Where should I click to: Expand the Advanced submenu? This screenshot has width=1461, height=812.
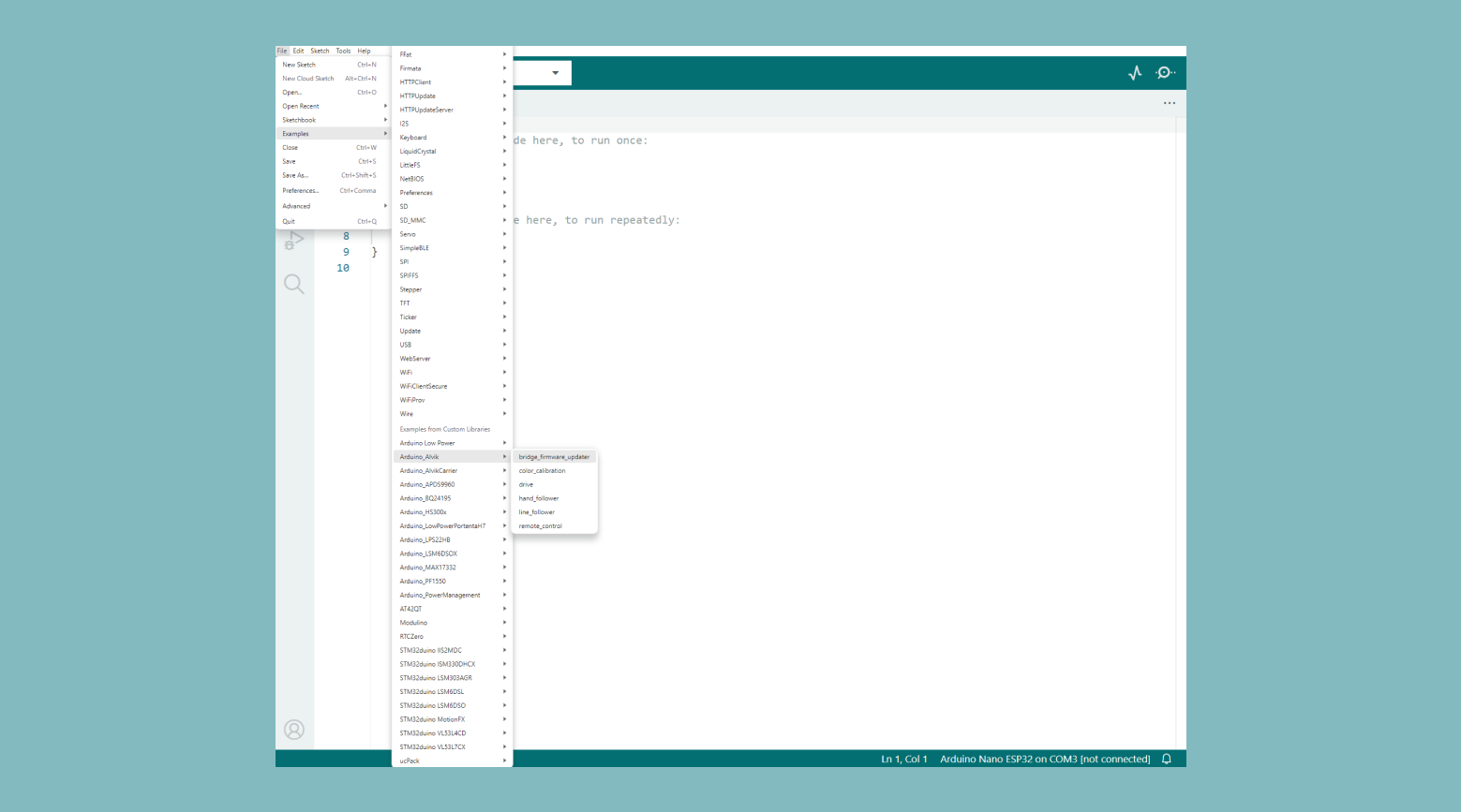(x=333, y=206)
